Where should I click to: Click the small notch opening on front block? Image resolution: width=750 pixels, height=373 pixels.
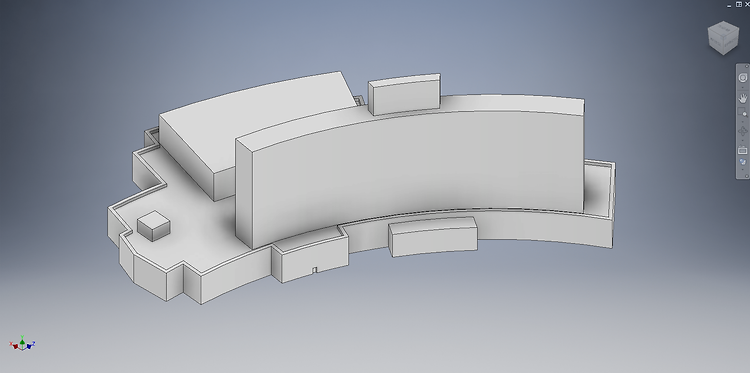pyautogui.click(x=314, y=270)
